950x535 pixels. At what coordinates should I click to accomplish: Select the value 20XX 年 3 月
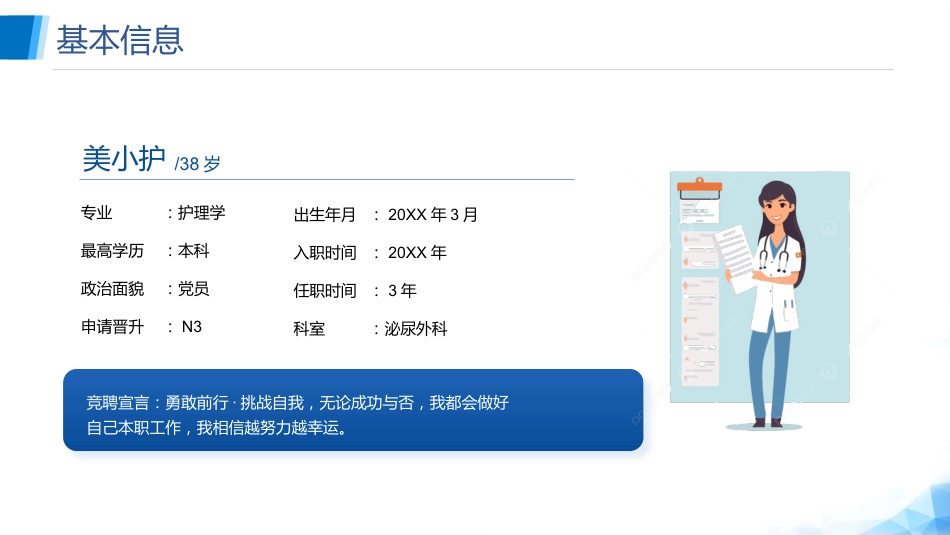[x=433, y=214]
